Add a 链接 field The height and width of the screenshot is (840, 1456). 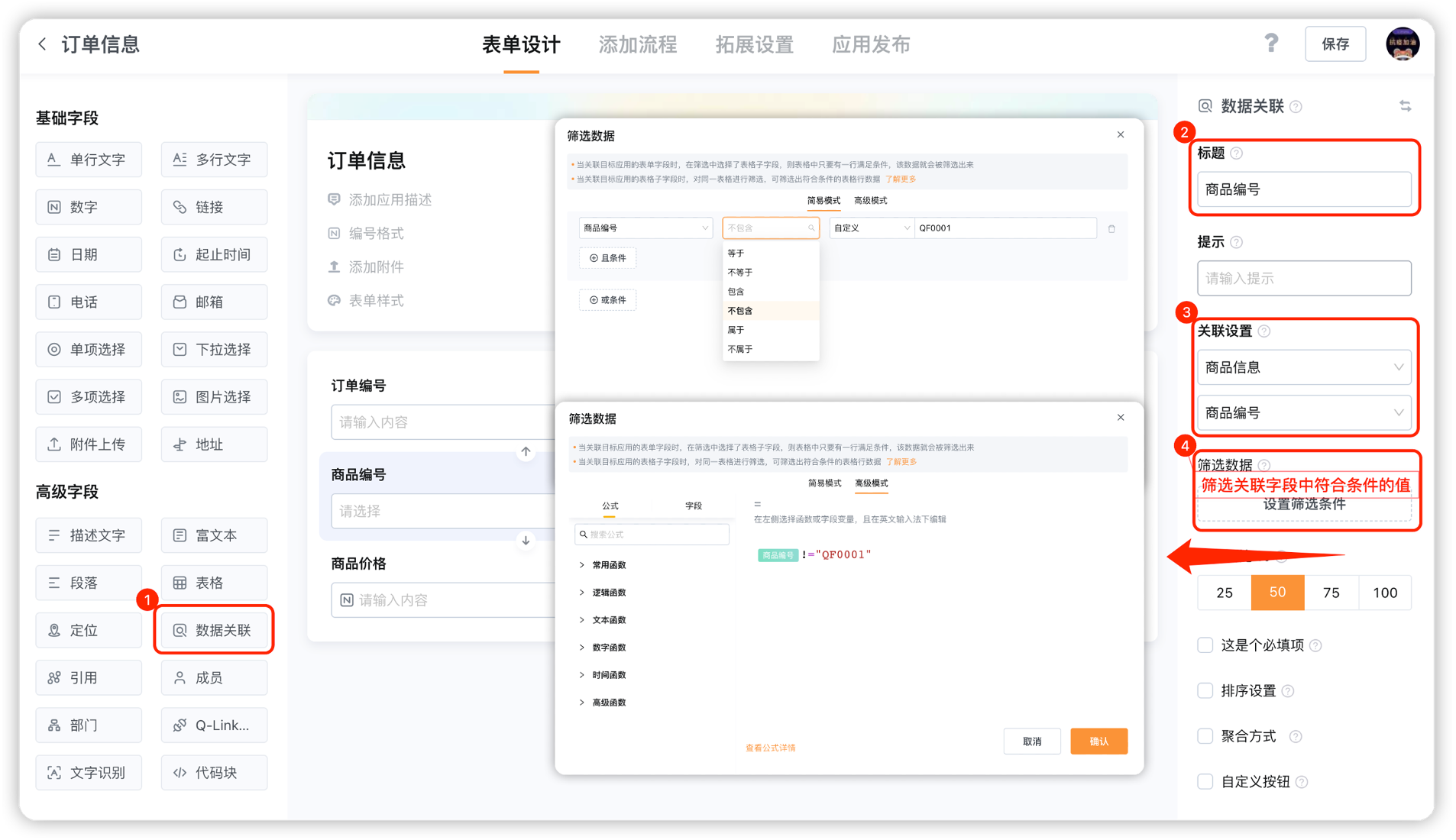coord(215,207)
